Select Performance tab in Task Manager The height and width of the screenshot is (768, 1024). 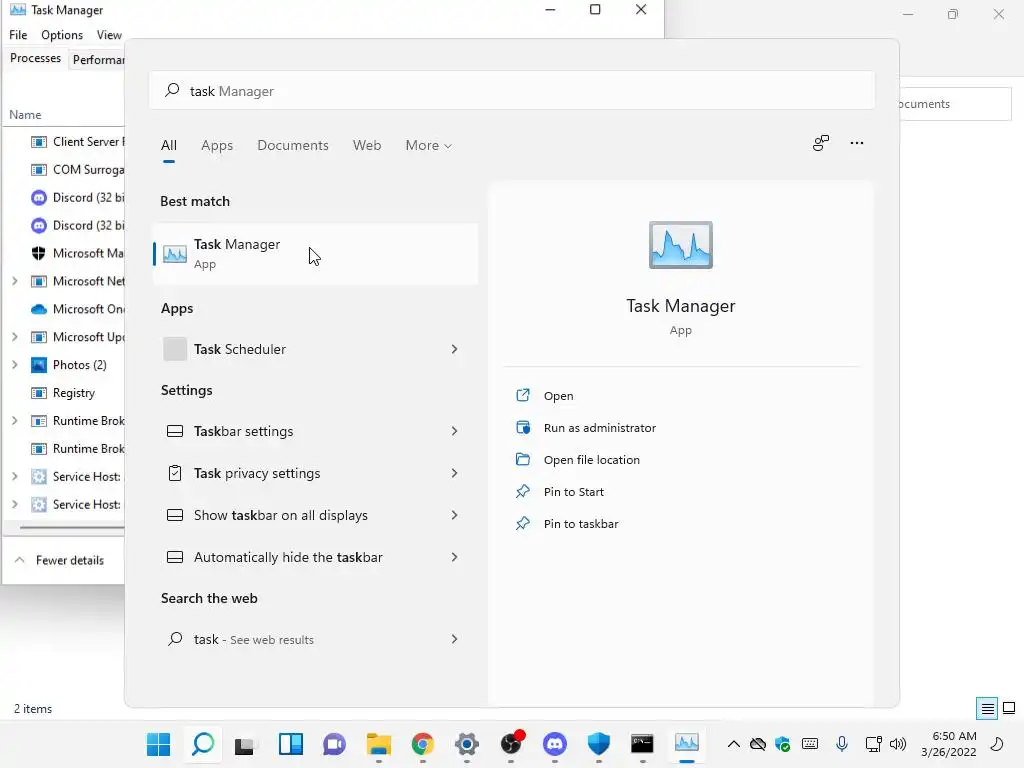(98, 59)
